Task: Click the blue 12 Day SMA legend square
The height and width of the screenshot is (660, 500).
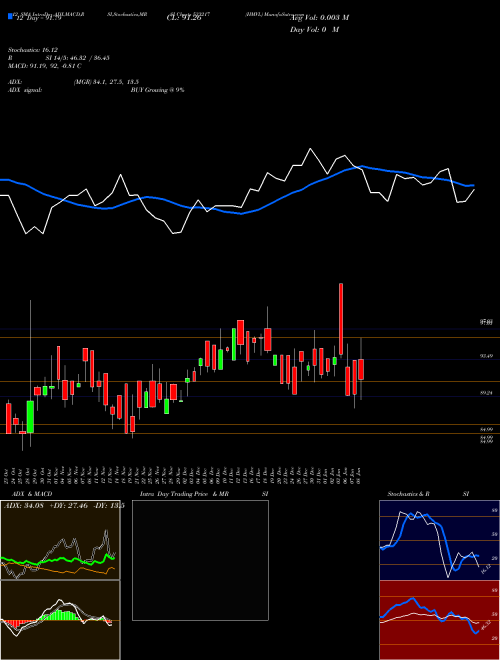Action: tap(10, 16)
